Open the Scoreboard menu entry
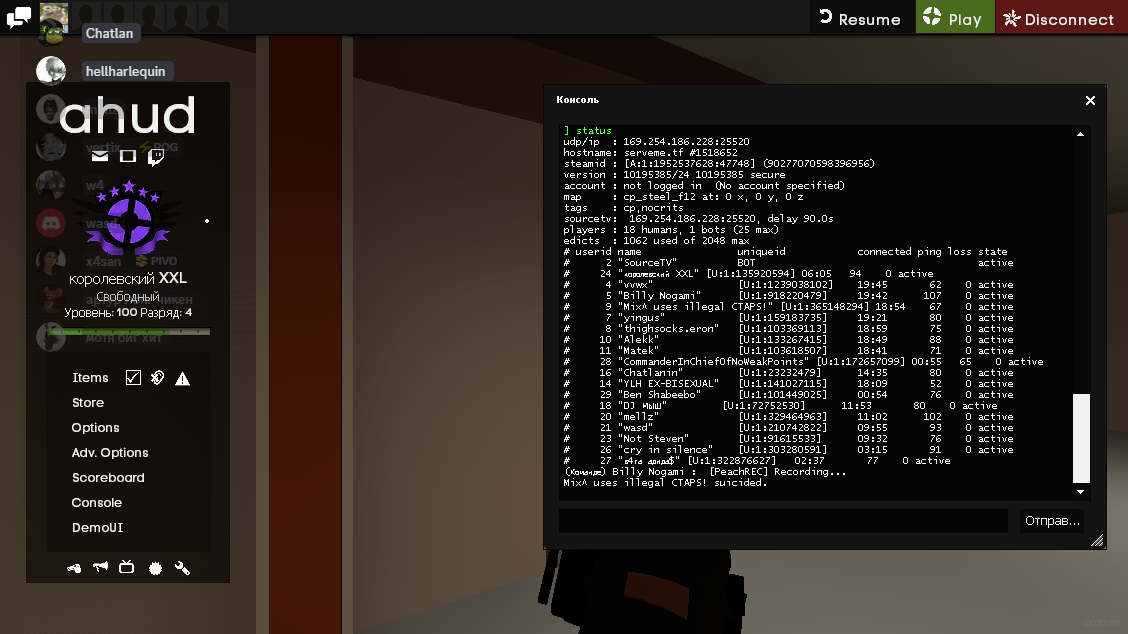The width and height of the screenshot is (1128, 634). pyautogui.click(x=108, y=478)
